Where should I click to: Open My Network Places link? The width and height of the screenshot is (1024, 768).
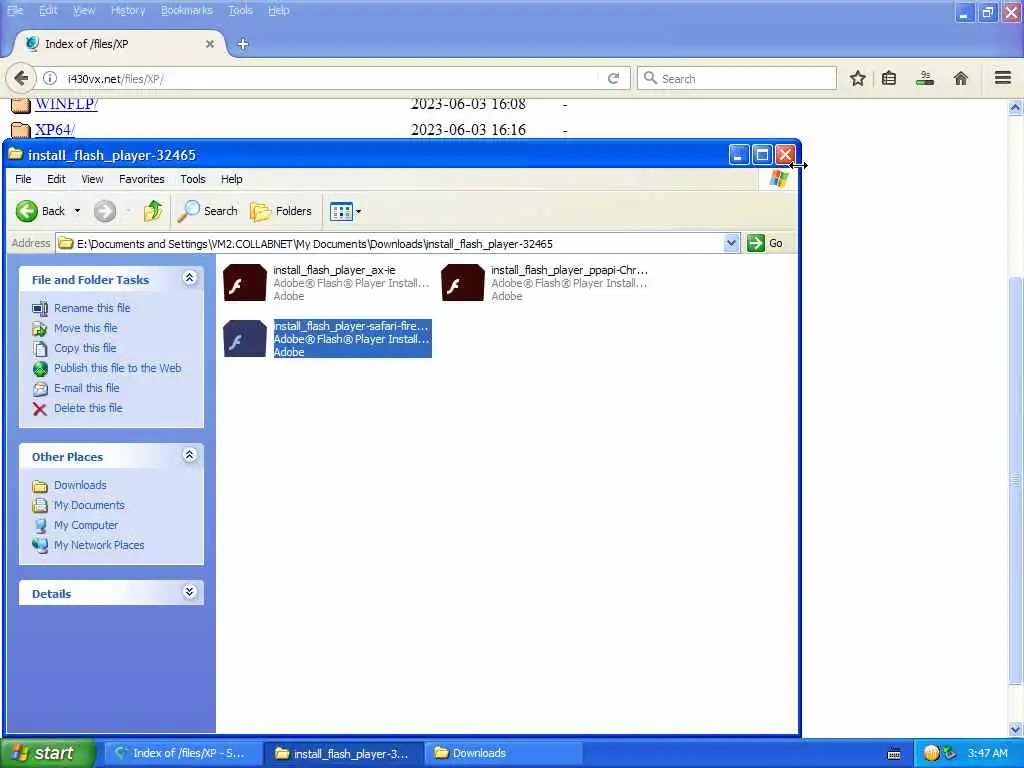click(x=99, y=545)
